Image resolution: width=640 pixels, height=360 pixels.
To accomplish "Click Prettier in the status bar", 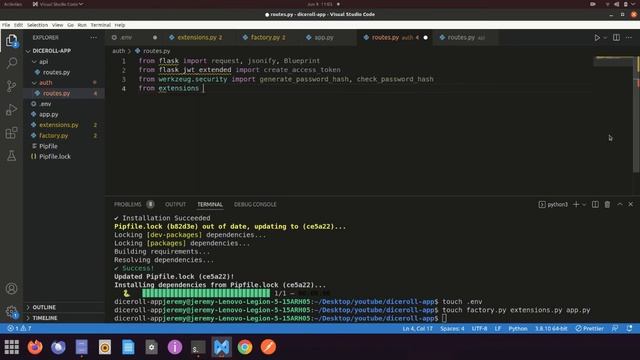I will click(589, 328).
